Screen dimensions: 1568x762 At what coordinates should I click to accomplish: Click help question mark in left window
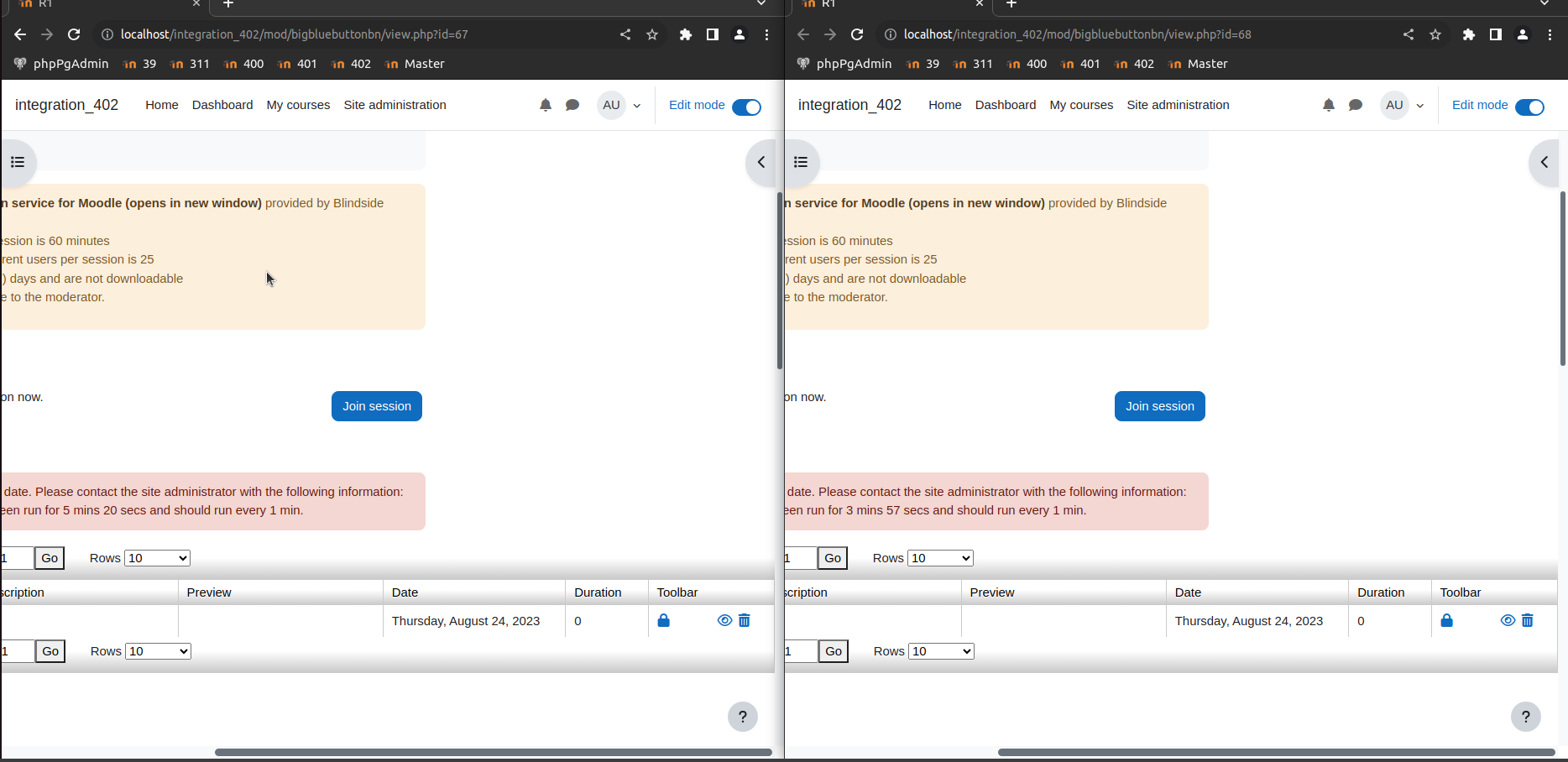tap(743, 717)
